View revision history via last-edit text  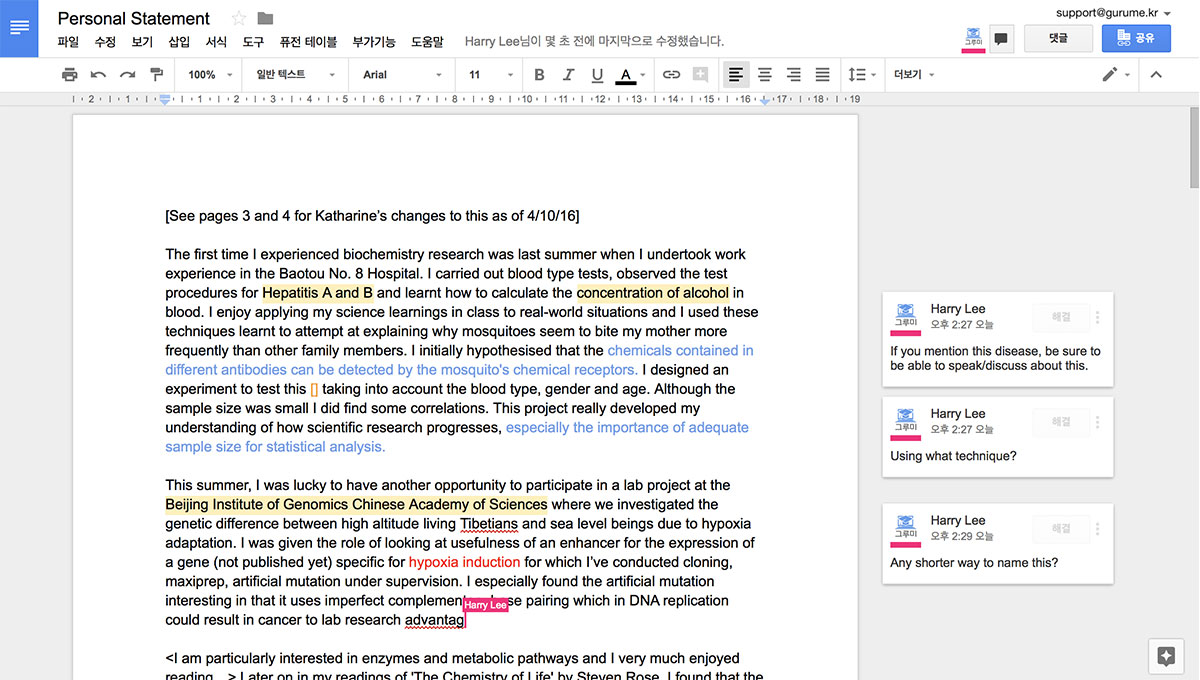(594, 42)
